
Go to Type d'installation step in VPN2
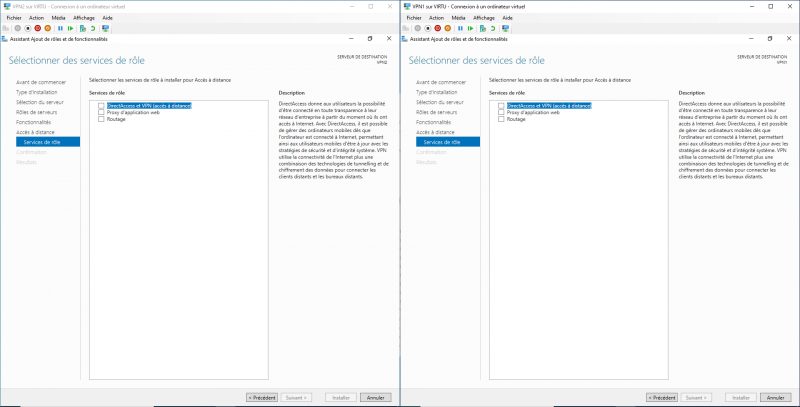pos(37,92)
